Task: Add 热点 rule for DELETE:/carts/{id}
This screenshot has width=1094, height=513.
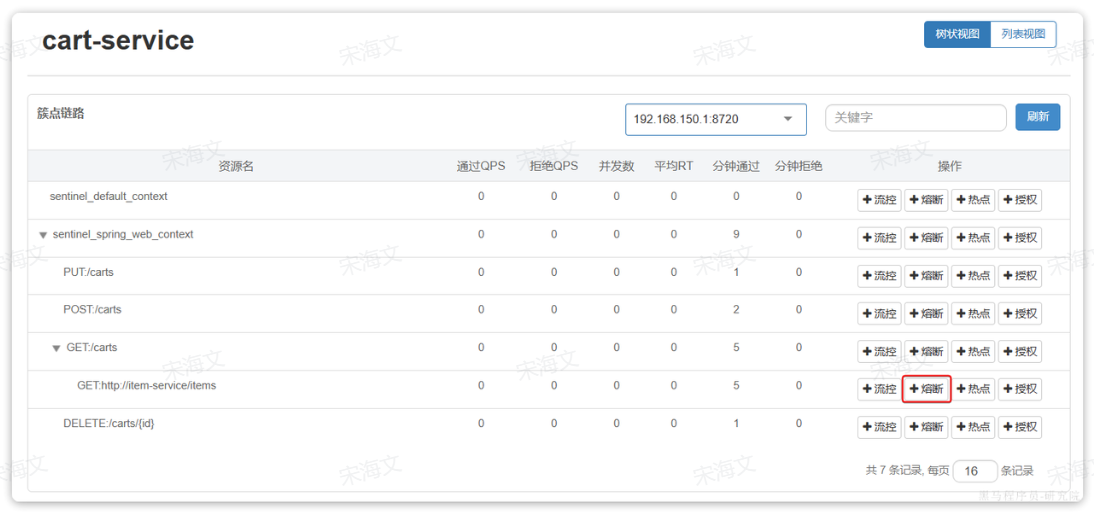Action: click(x=973, y=427)
